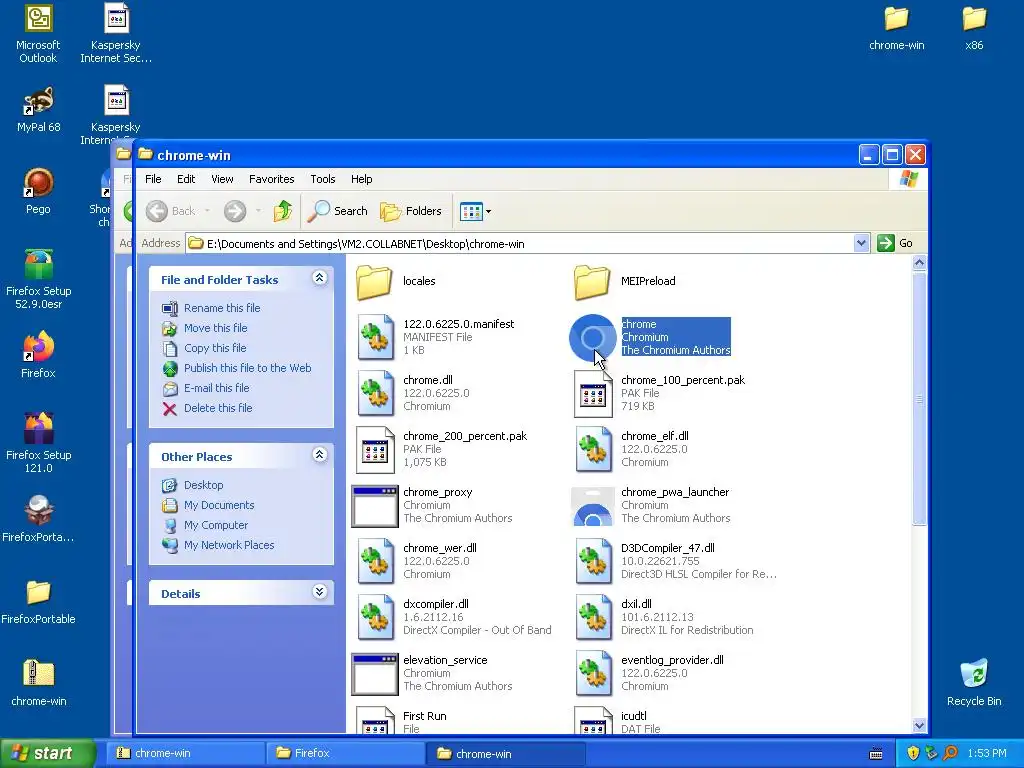1024x768 pixels.
Task: Click E-mail this file link
Action: 216,388
